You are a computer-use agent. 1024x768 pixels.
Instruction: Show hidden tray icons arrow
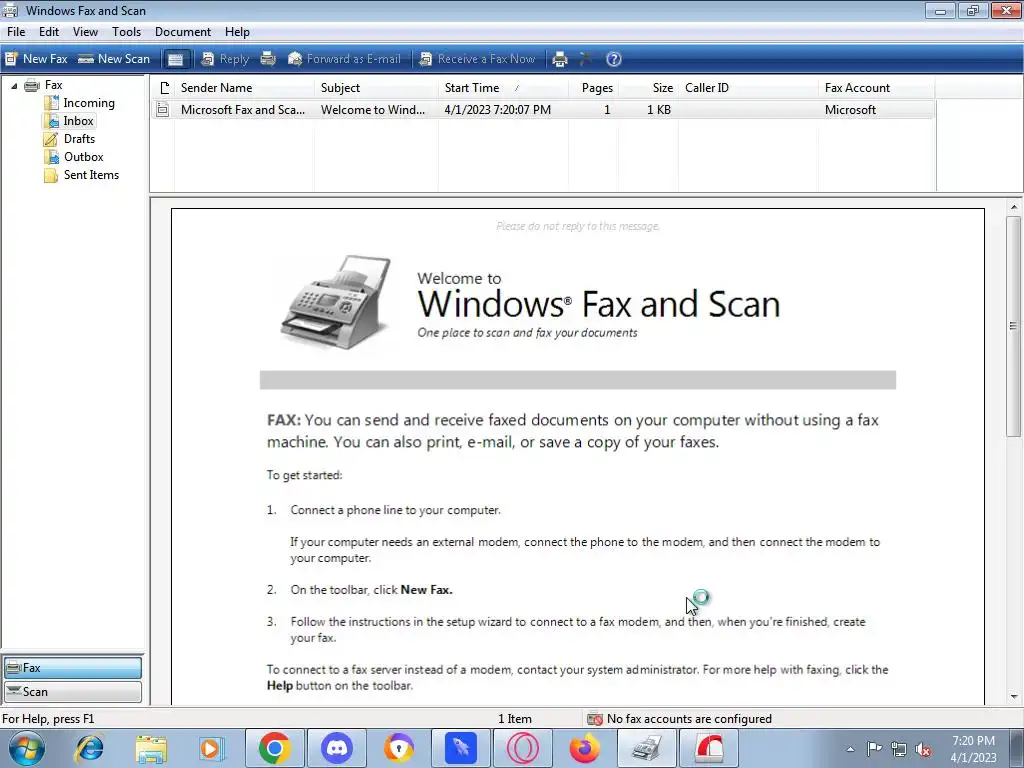point(850,749)
